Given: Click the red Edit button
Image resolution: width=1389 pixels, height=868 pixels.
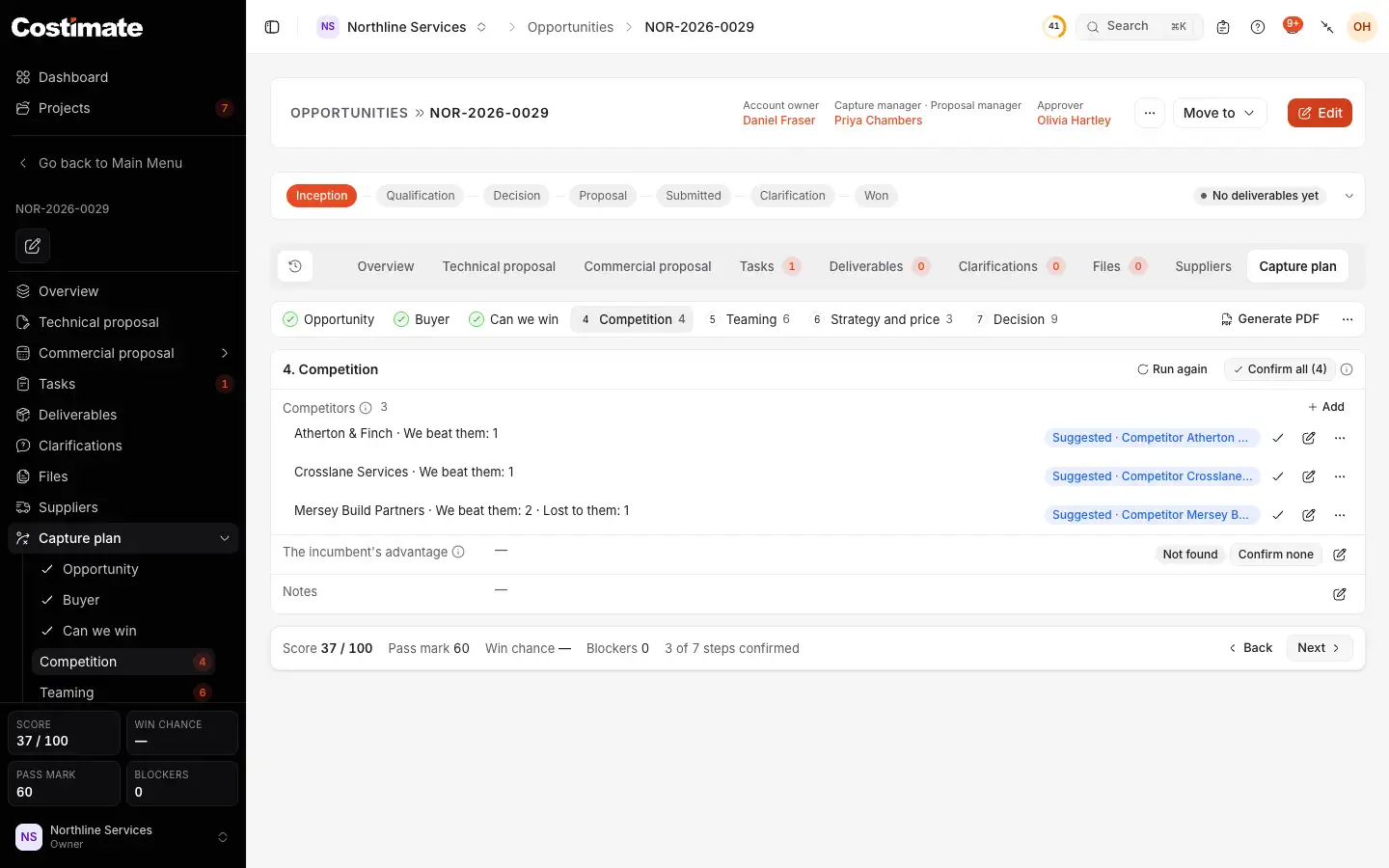Looking at the screenshot, I should (1320, 113).
